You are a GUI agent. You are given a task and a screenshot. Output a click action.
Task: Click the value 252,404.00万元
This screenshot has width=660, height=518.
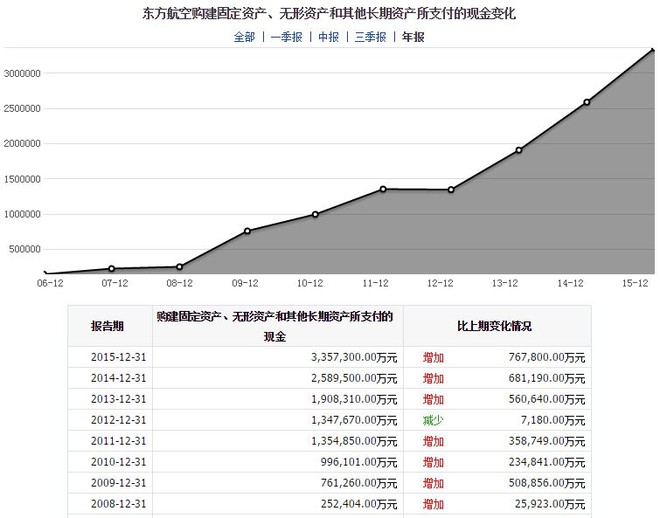(x=359, y=504)
